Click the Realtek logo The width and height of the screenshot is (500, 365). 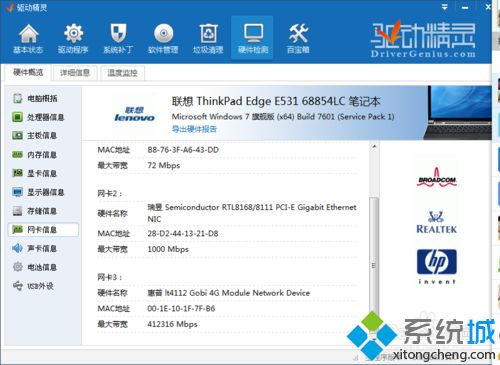pos(437,222)
